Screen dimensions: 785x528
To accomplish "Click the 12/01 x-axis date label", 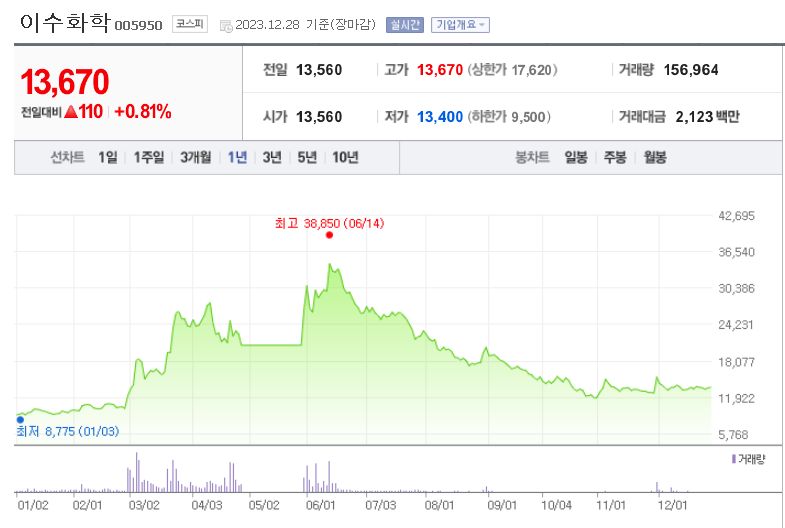I will click(x=672, y=505).
